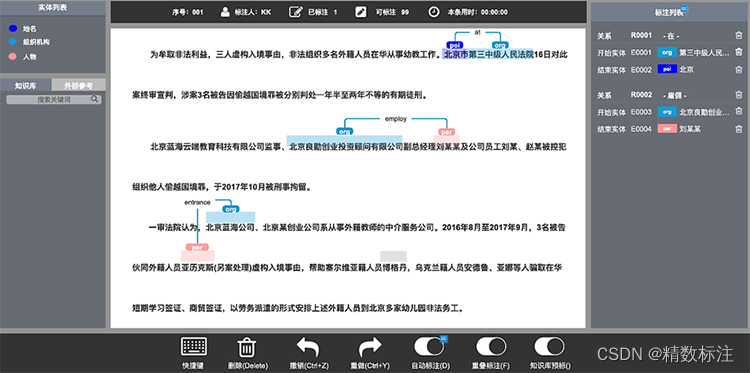
Task: Redo with the 重做(Ctrl+Y) arrow
Action: [x=370, y=347]
